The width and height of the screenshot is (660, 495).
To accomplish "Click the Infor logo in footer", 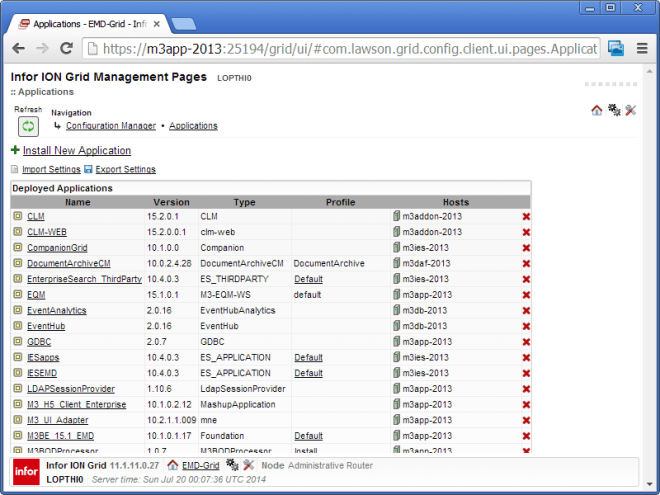I will click(x=25, y=471).
